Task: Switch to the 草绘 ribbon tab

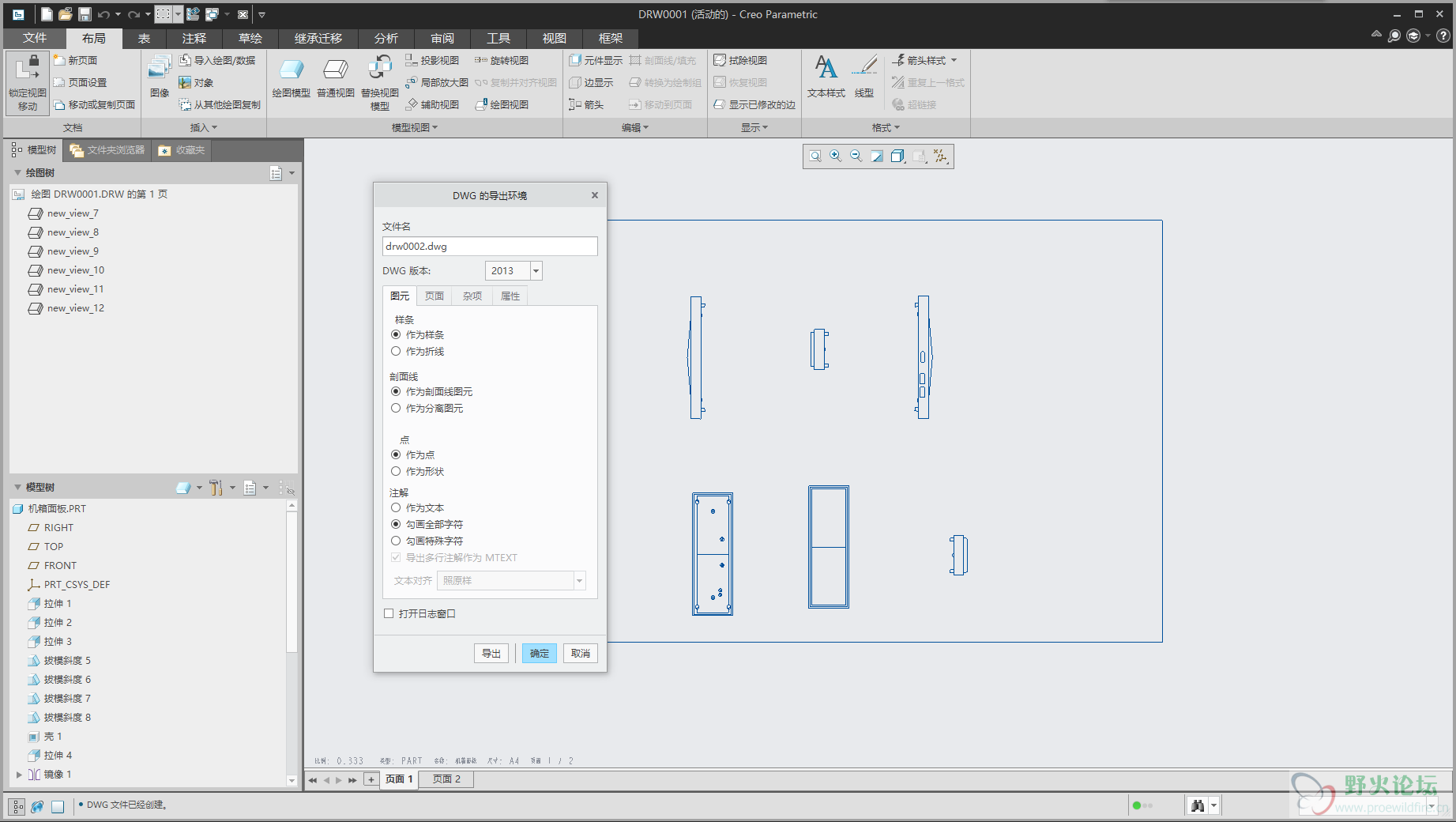Action: 250,38
